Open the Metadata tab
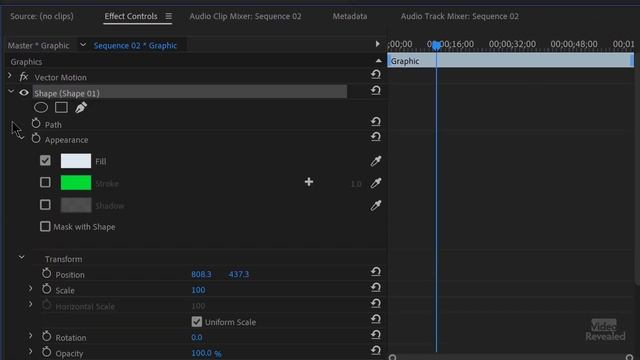This screenshot has height=360, width=640. (350, 16)
